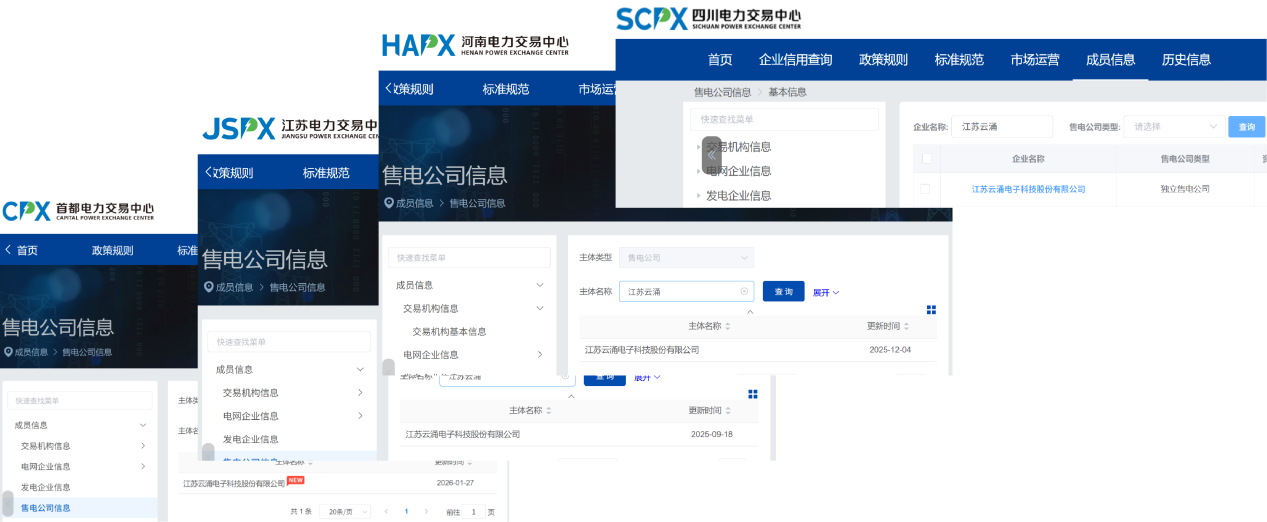
Task: Click the sort icon on 主体名称 header in Henan table
Action: click(727, 326)
